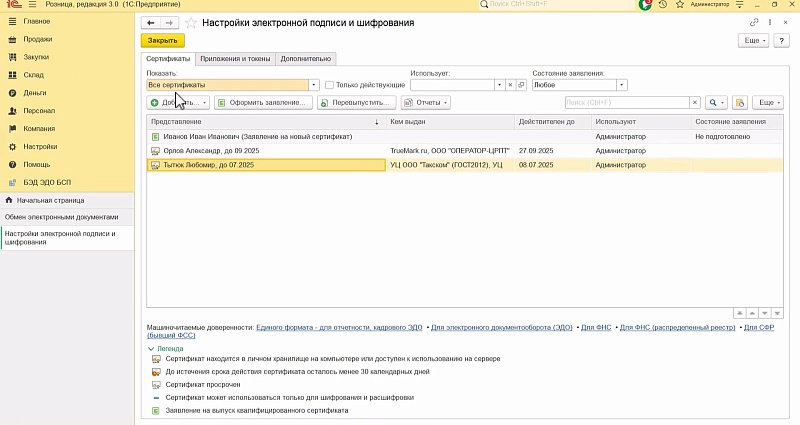Open Для ФНС (распределенный реестр) link
The width and height of the screenshot is (800, 425).
click(678, 328)
